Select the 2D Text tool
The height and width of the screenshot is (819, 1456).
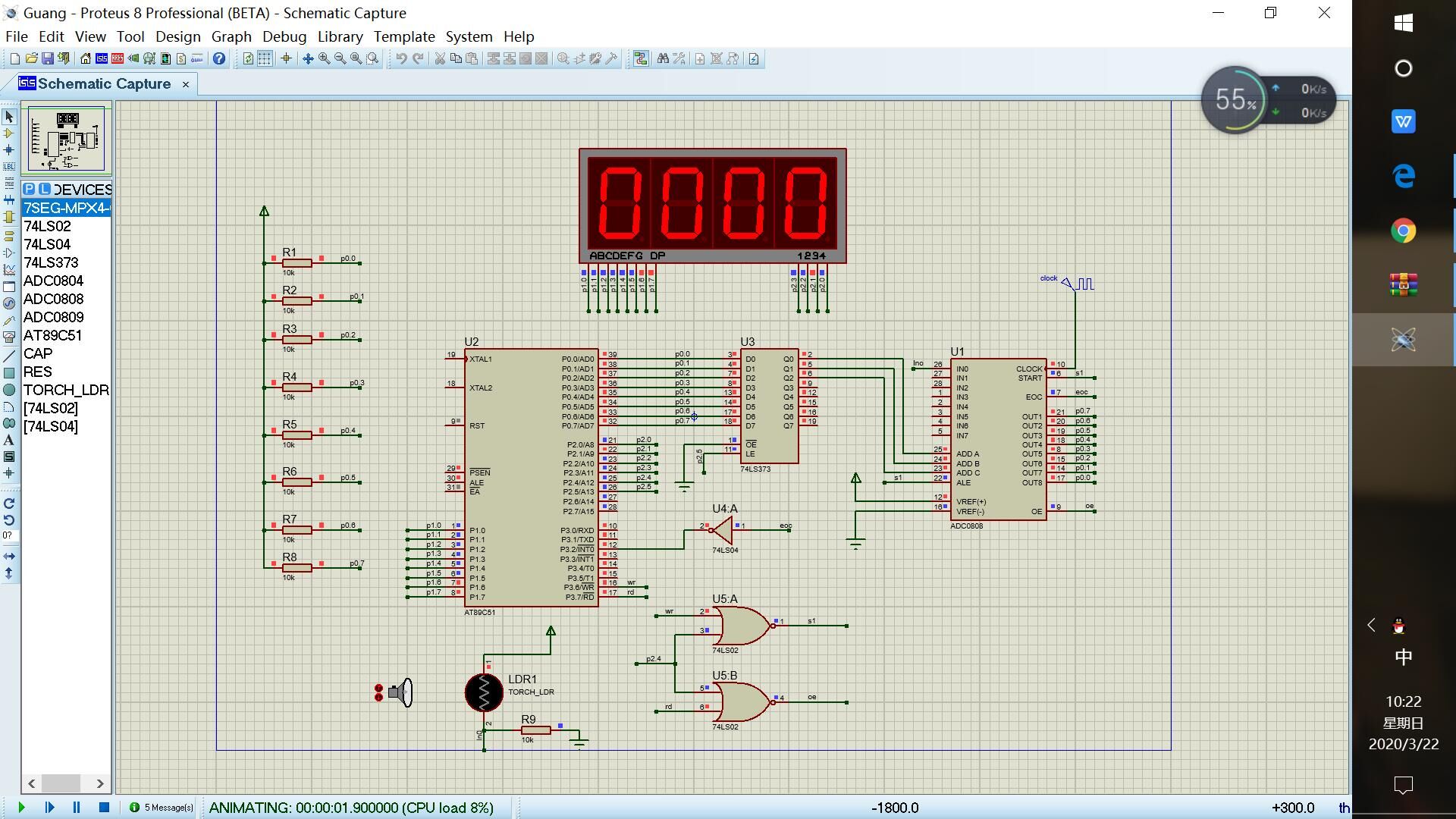coord(9,440)
